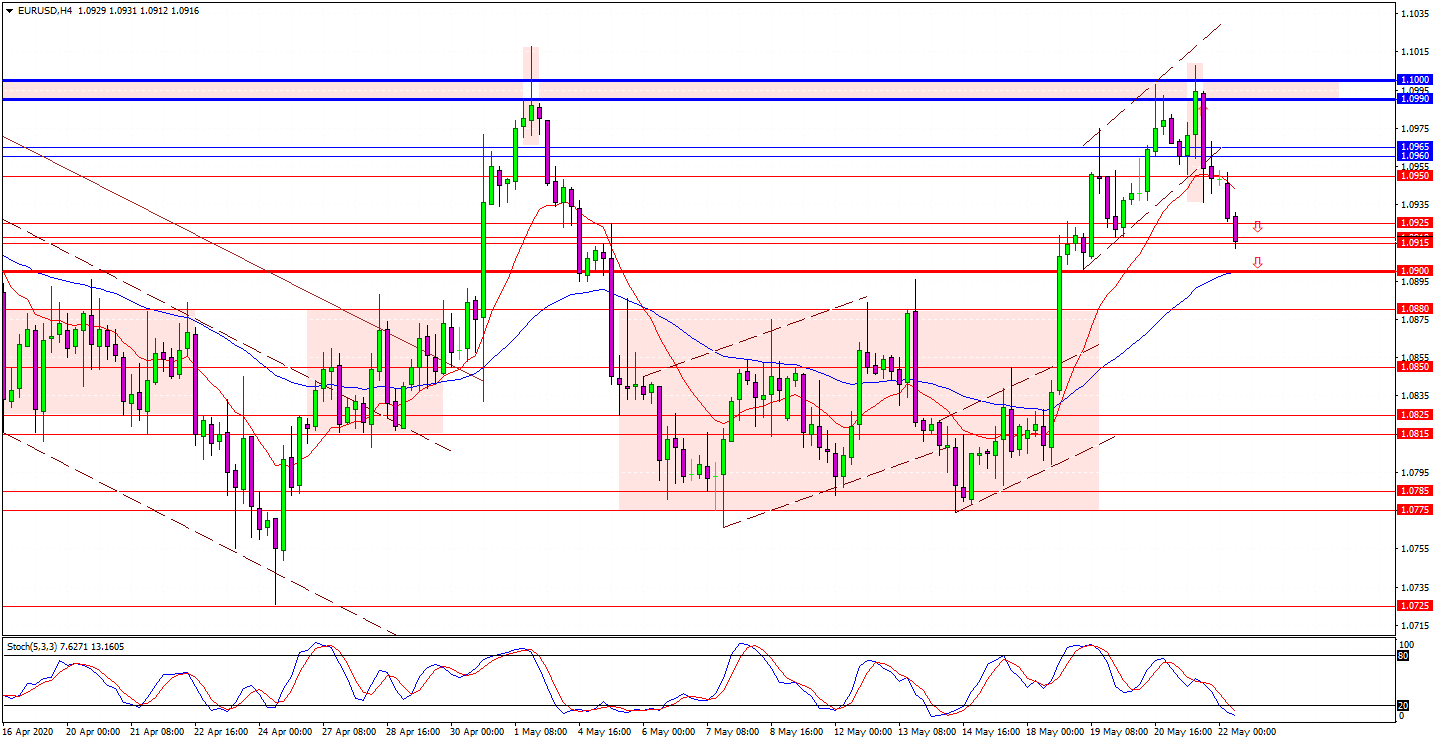Image resolution: width=1436 pixels, height=743 pixels.
Task: Select the red 1.0775 price label
Action: point(1415,510)
